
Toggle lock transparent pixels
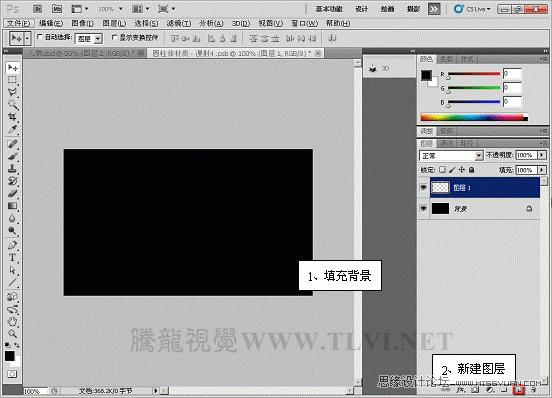coord(443,170)
